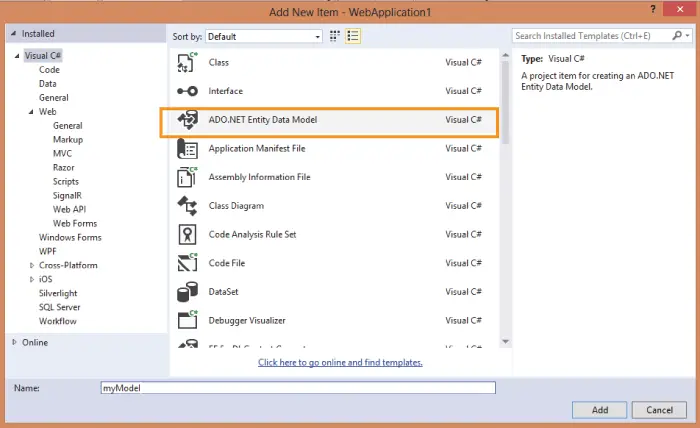Screen dimensions: 700x428
Task: Select the Class template icon
Action: (187, 62)
